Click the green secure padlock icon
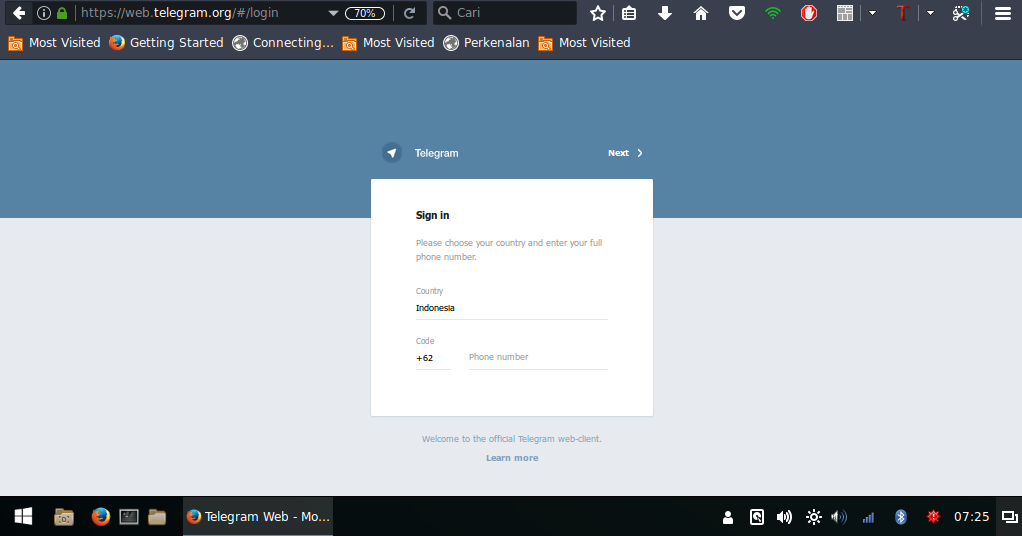Screen dimensions: 1022x536 click(62, 13)
